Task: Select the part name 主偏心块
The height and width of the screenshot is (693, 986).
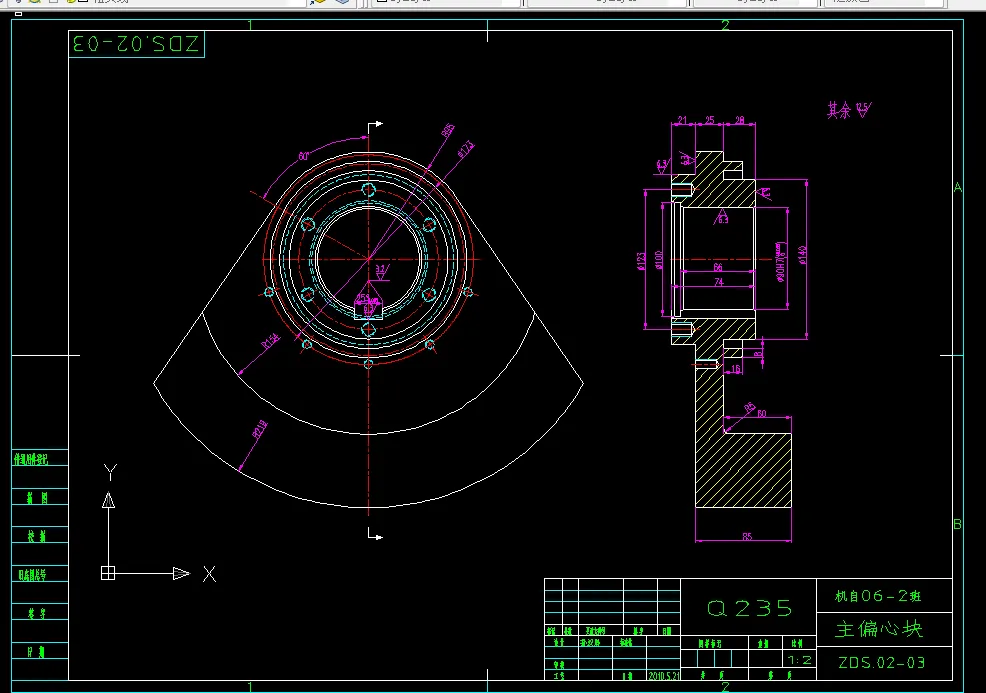Action: (878, 629)
